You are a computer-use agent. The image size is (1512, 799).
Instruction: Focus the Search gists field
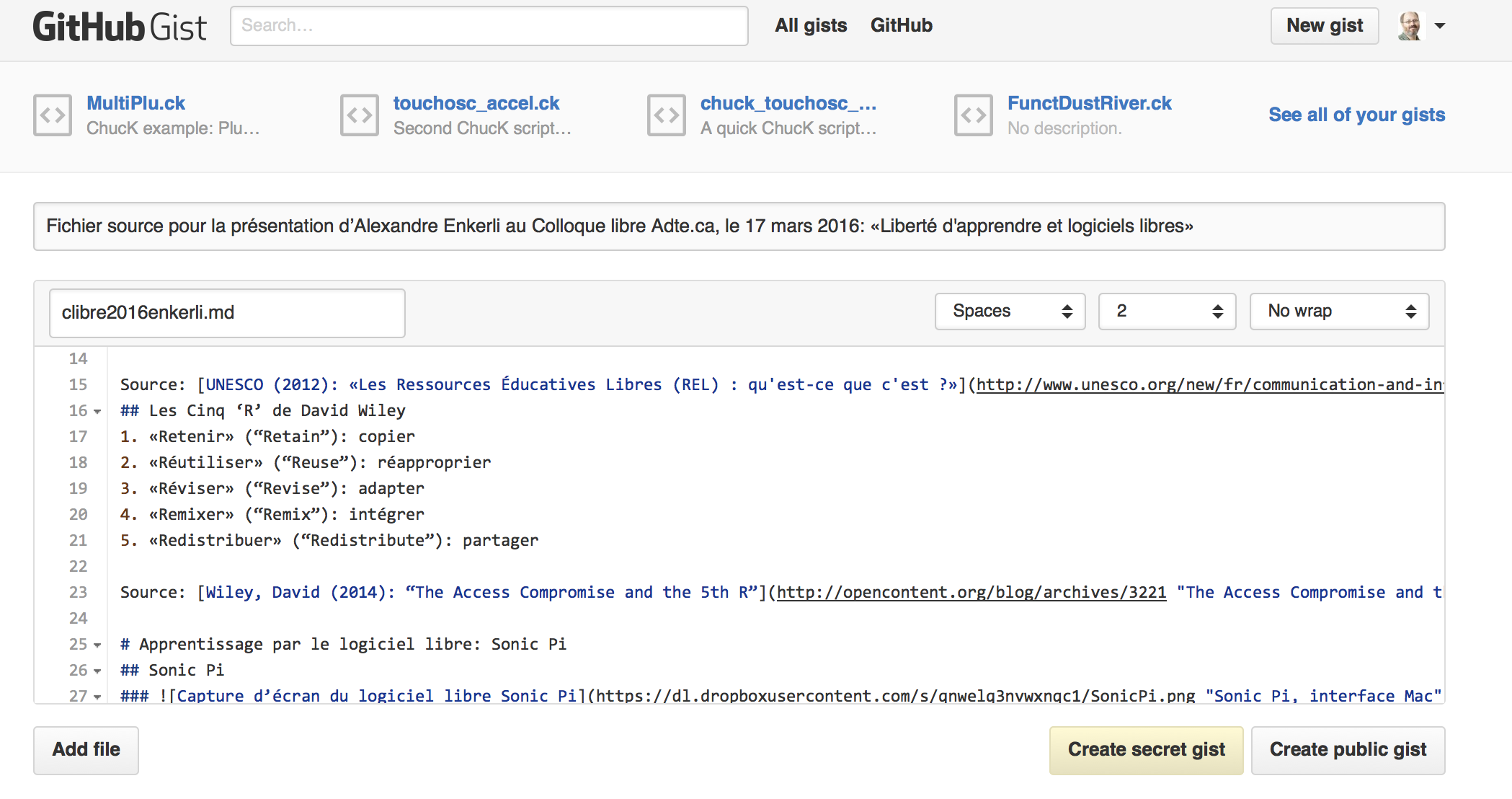(x=489, y=26)
